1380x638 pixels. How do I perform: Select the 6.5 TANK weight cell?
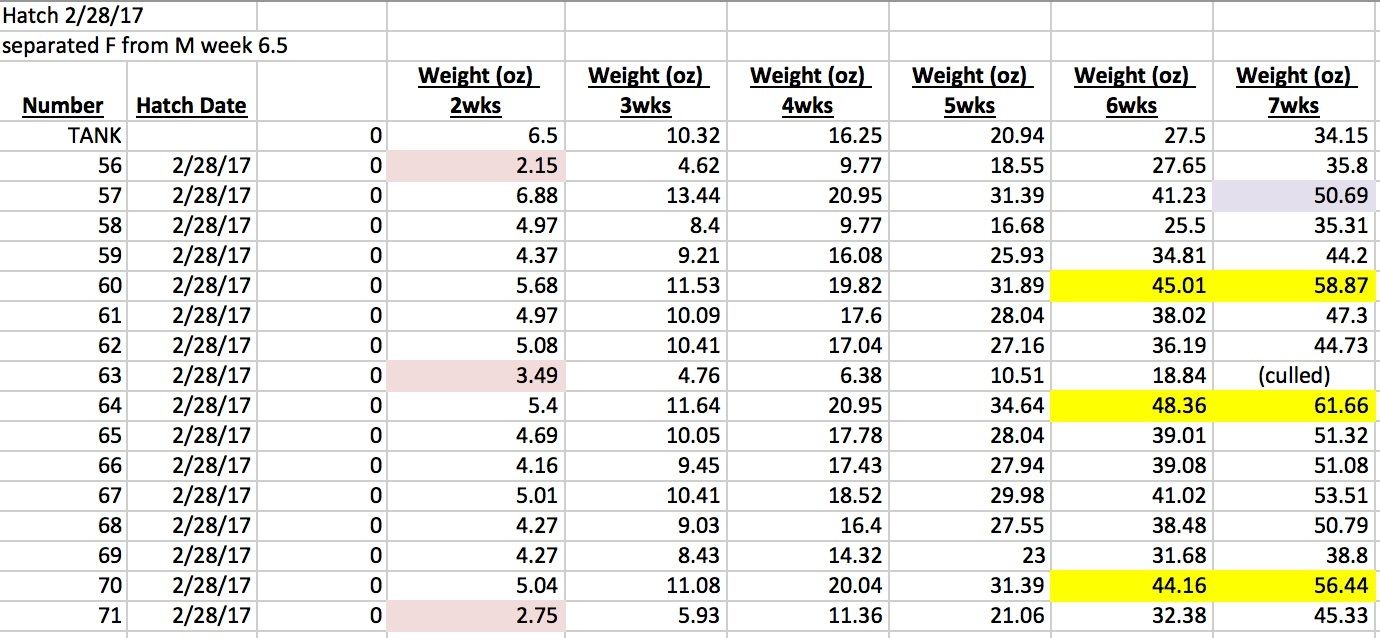pos(475,135)
